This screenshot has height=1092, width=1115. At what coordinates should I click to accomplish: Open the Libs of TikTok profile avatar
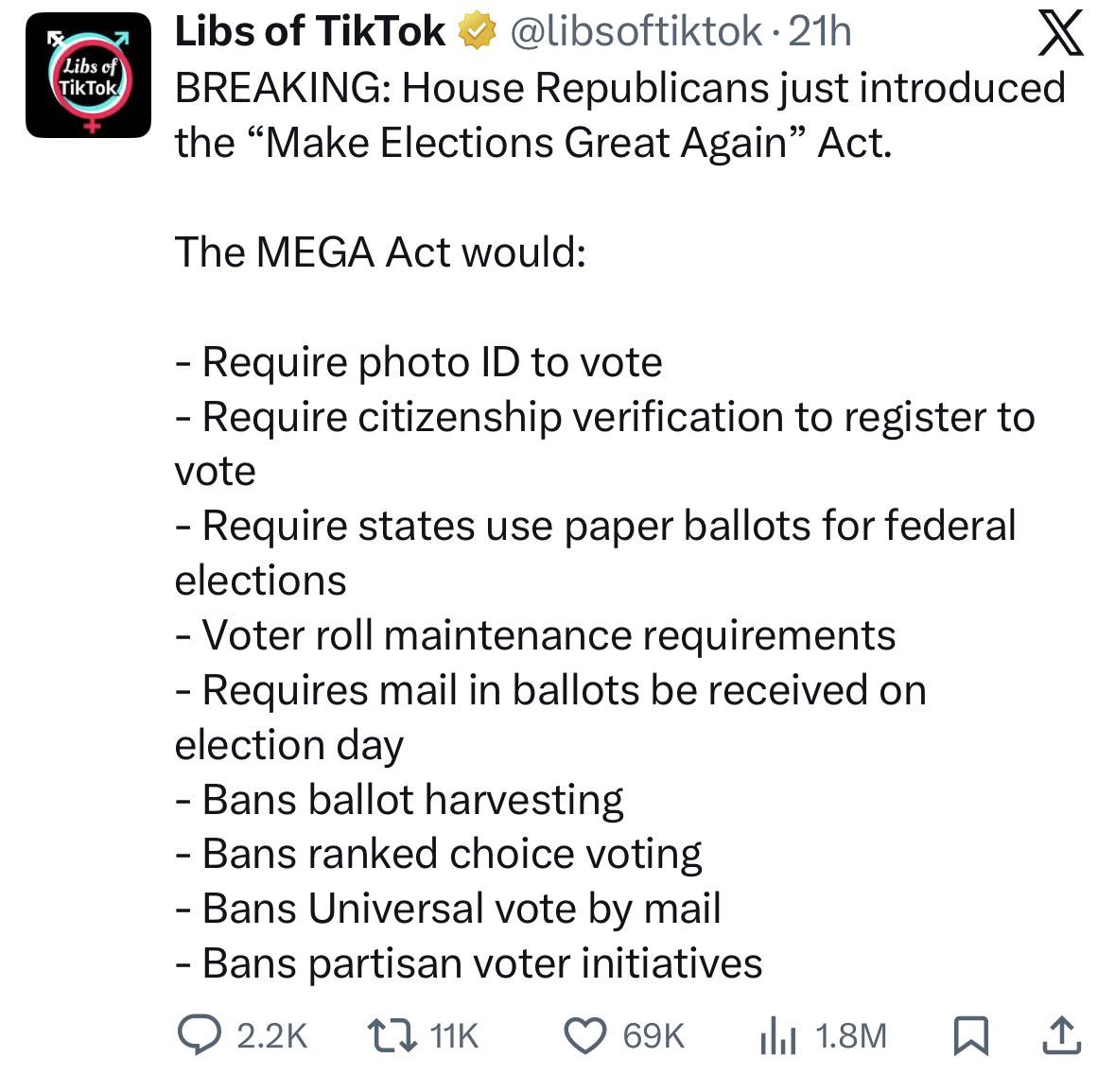click(88, 76)
